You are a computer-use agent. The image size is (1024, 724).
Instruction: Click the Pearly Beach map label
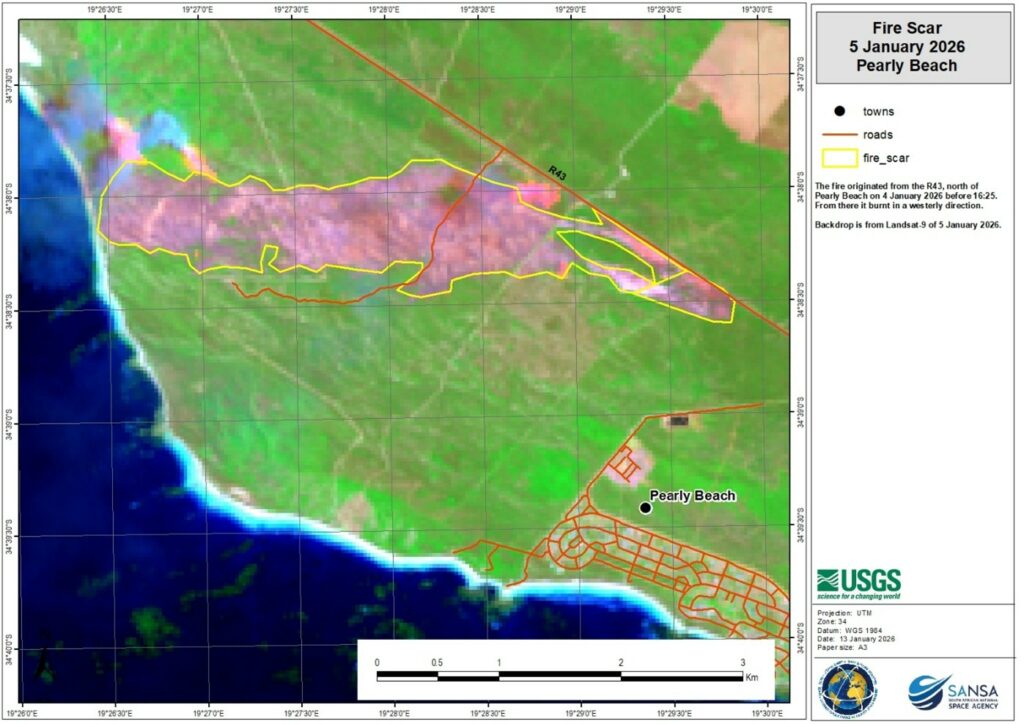click(x=692, y=496)
